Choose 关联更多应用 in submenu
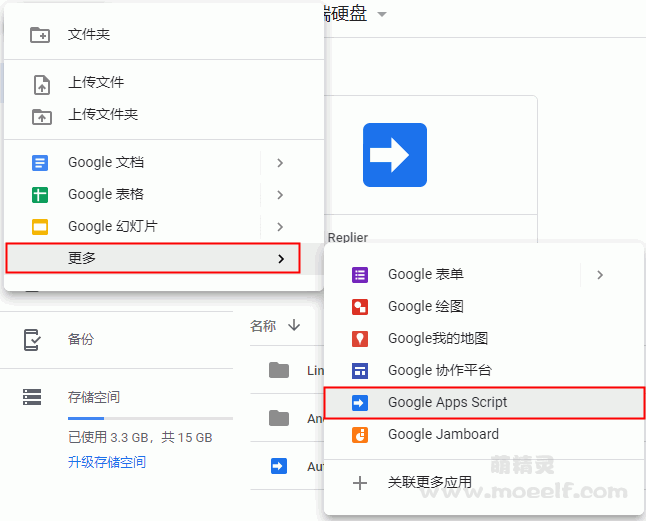Image resolution: width=646 pixels, height=521 pixels. pyautogui.click(x=484, y=483)
